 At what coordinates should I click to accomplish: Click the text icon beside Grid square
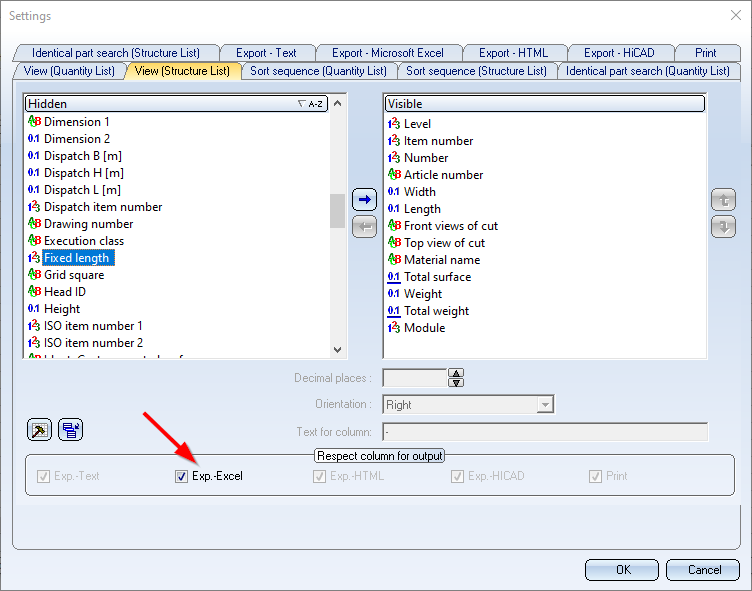(x=34, y=274)
